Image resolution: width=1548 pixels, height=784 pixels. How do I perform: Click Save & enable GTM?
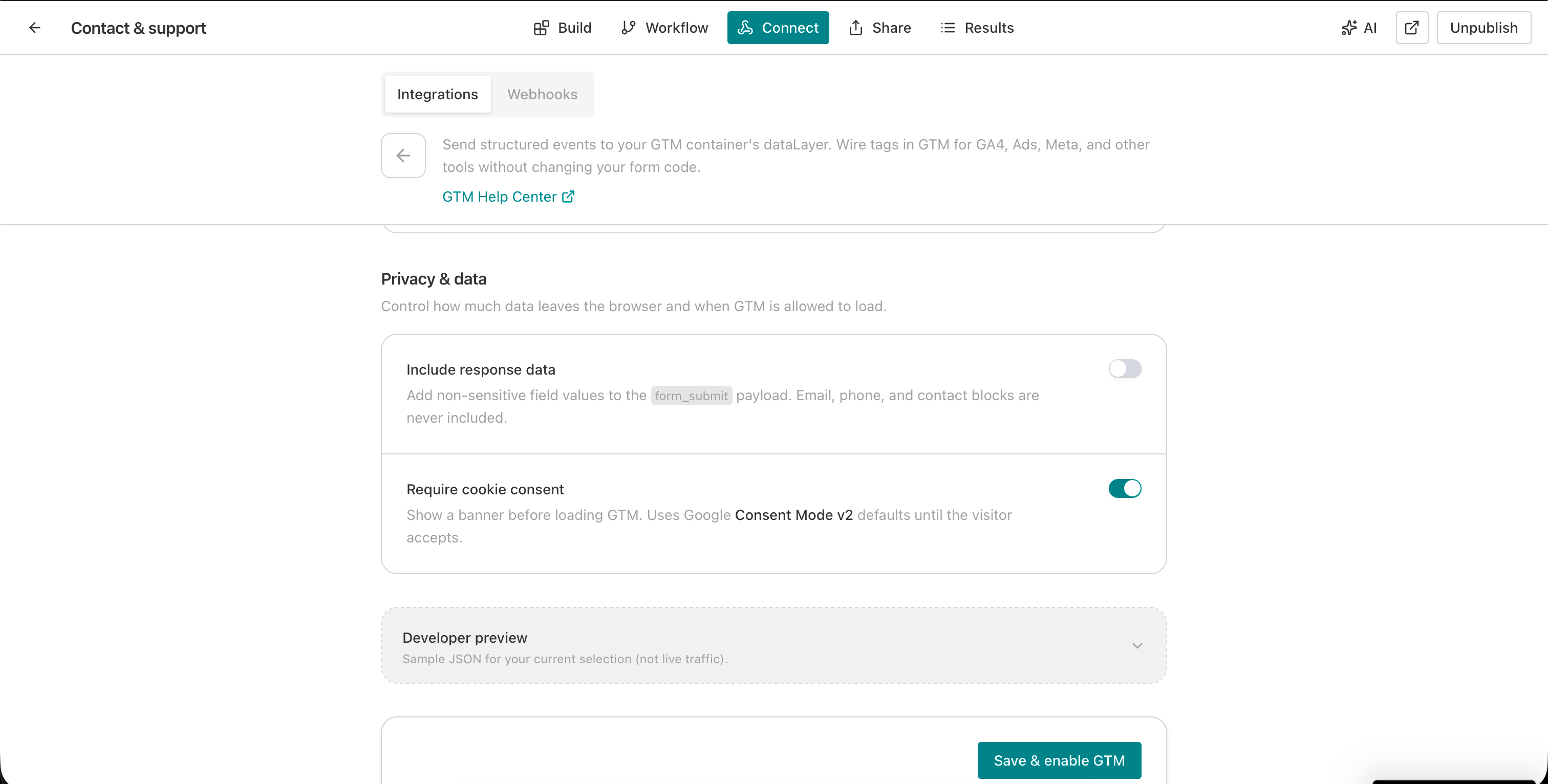point(1059,760)
